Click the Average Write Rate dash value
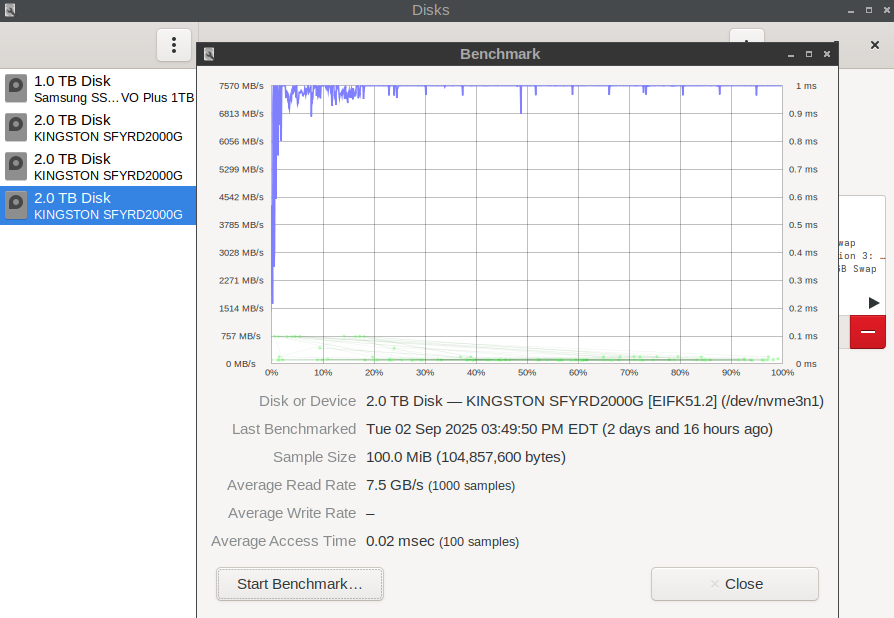Image resolution: width=894 pixels, height=618 pixels. click(x=371, y=514)
